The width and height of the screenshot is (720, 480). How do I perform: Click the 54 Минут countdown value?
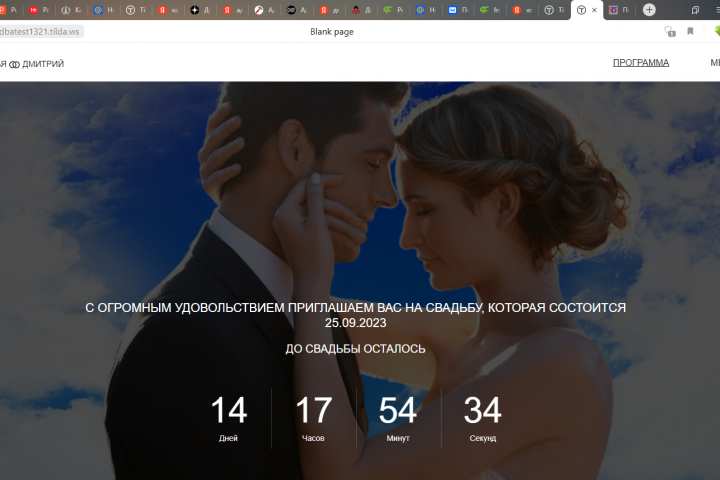(x=398, y=418)
